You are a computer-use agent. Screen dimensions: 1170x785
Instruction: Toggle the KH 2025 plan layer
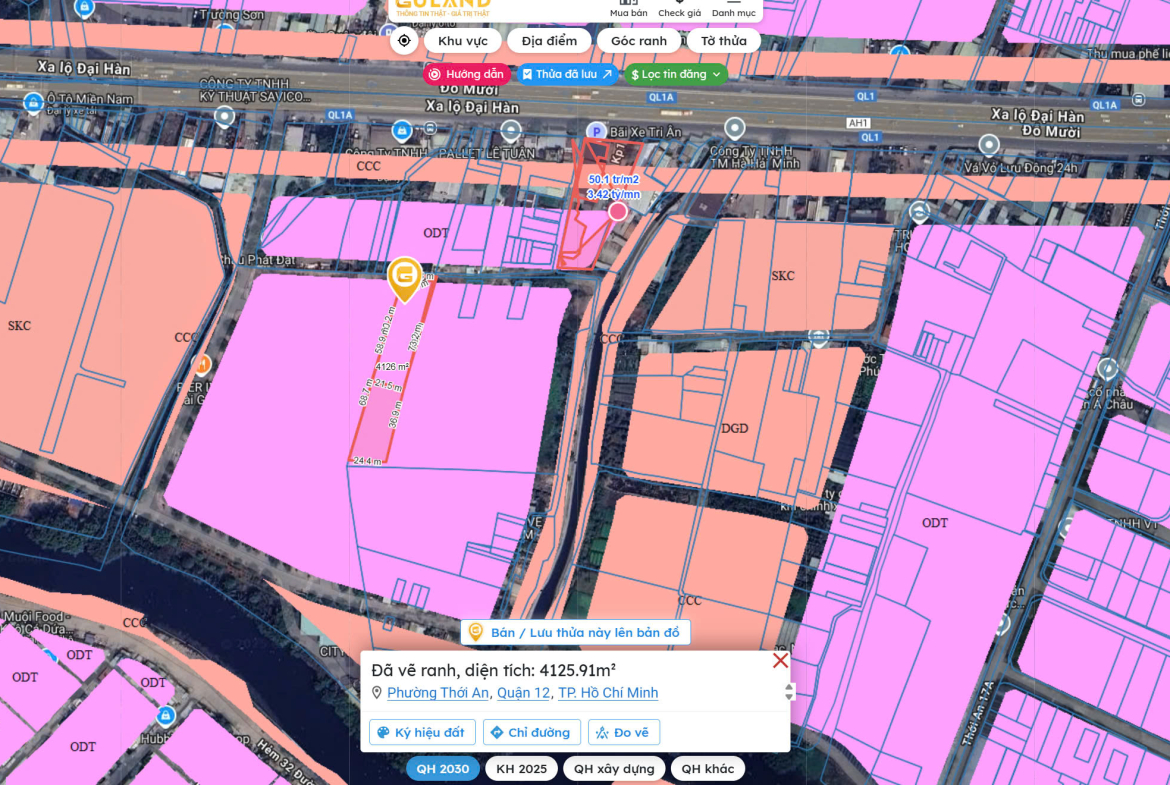522,769
